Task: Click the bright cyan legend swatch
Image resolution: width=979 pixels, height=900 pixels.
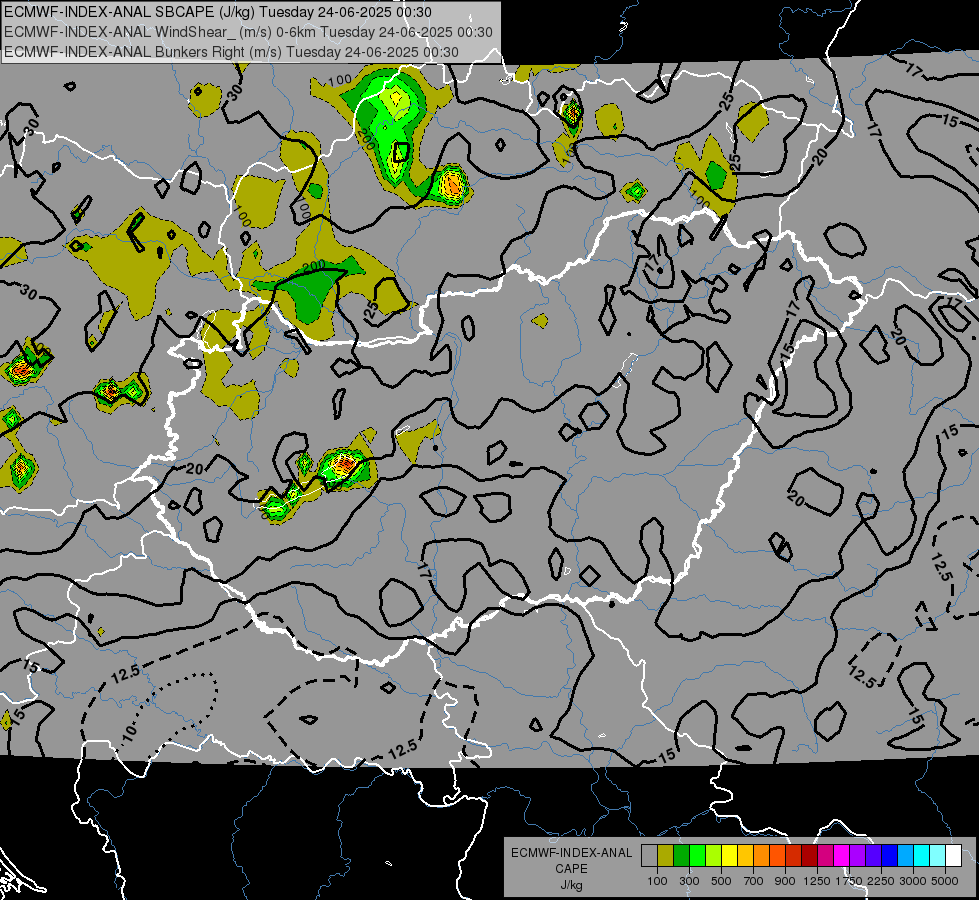Action: click(x=921, y=855)
